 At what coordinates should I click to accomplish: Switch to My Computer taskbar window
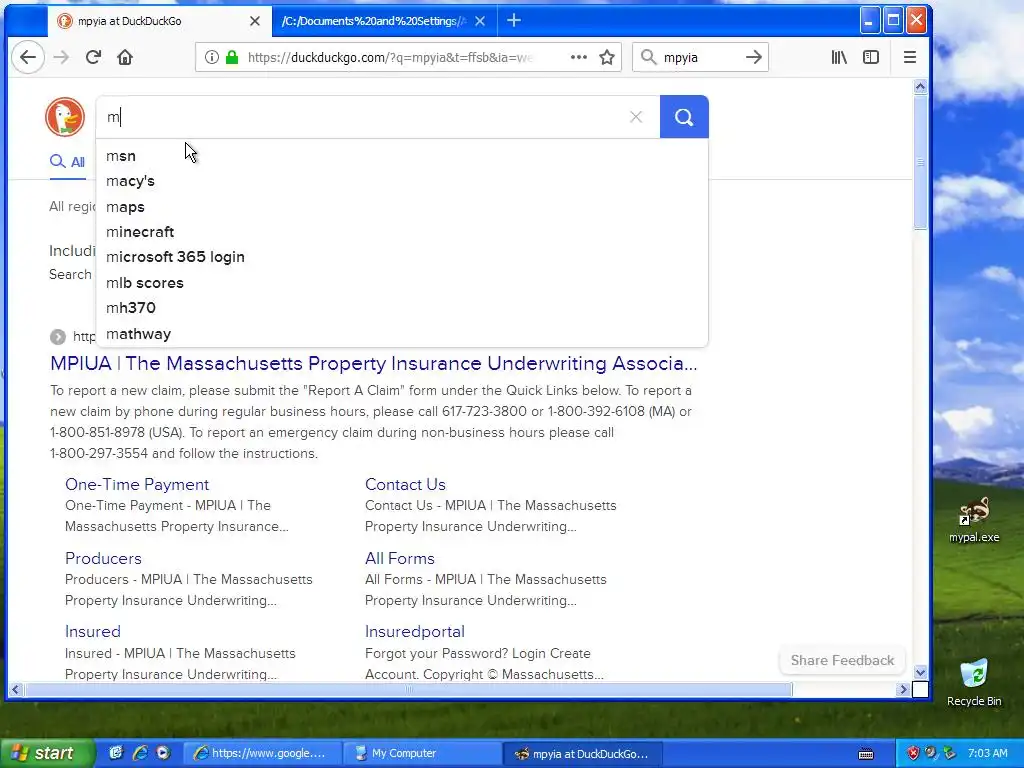click(x=423, y=753)
